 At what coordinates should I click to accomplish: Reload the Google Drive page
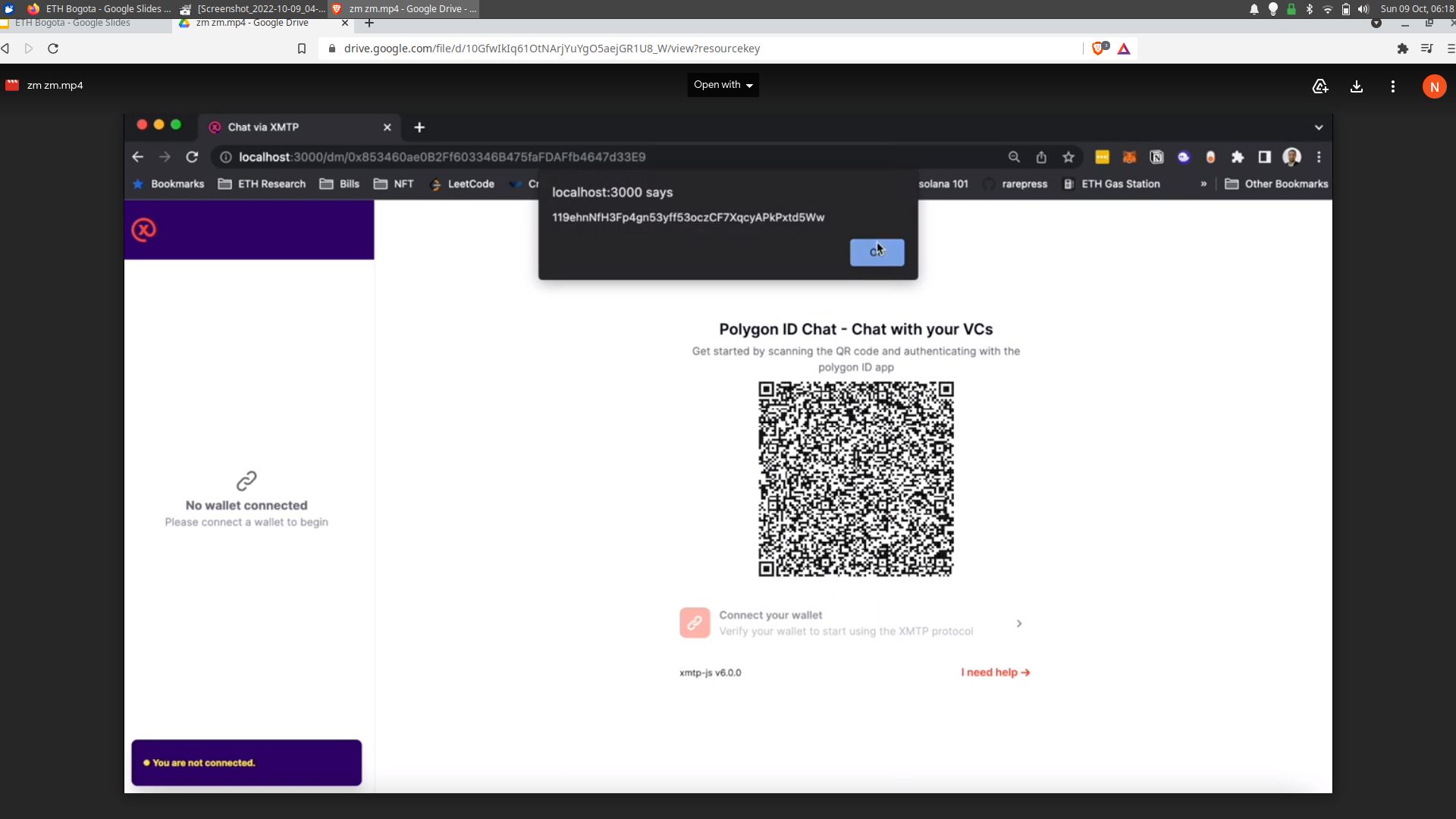point(53,49)
